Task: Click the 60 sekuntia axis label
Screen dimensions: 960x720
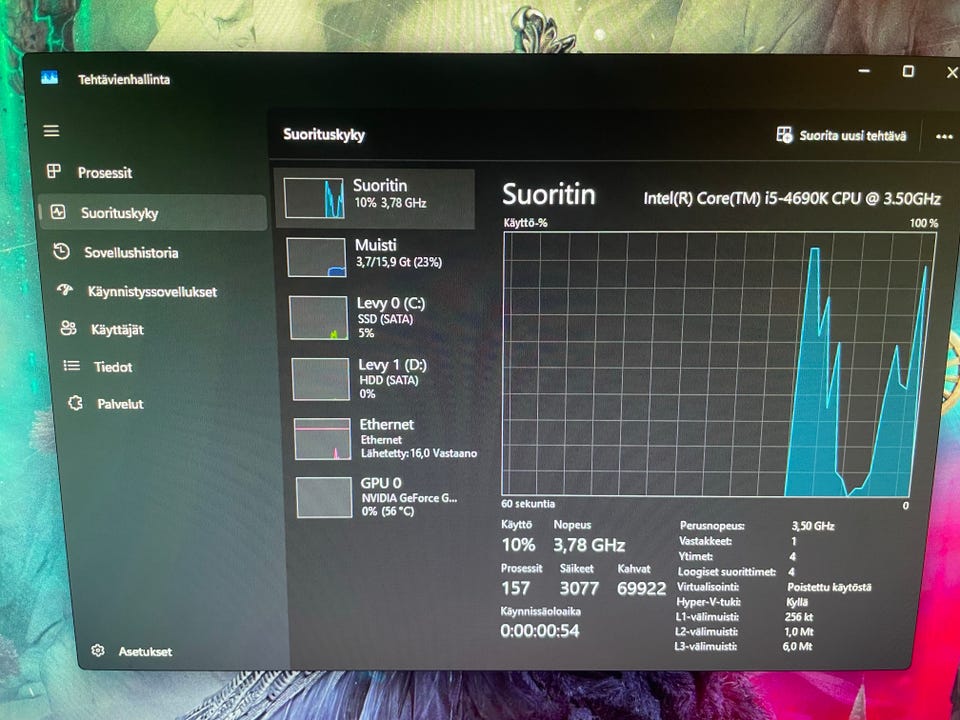Action: click(x=528, y=504)
